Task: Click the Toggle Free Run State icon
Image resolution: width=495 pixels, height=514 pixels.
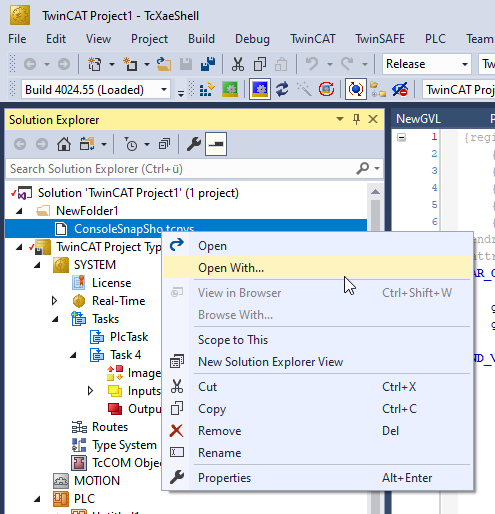Action: [326, 89]
